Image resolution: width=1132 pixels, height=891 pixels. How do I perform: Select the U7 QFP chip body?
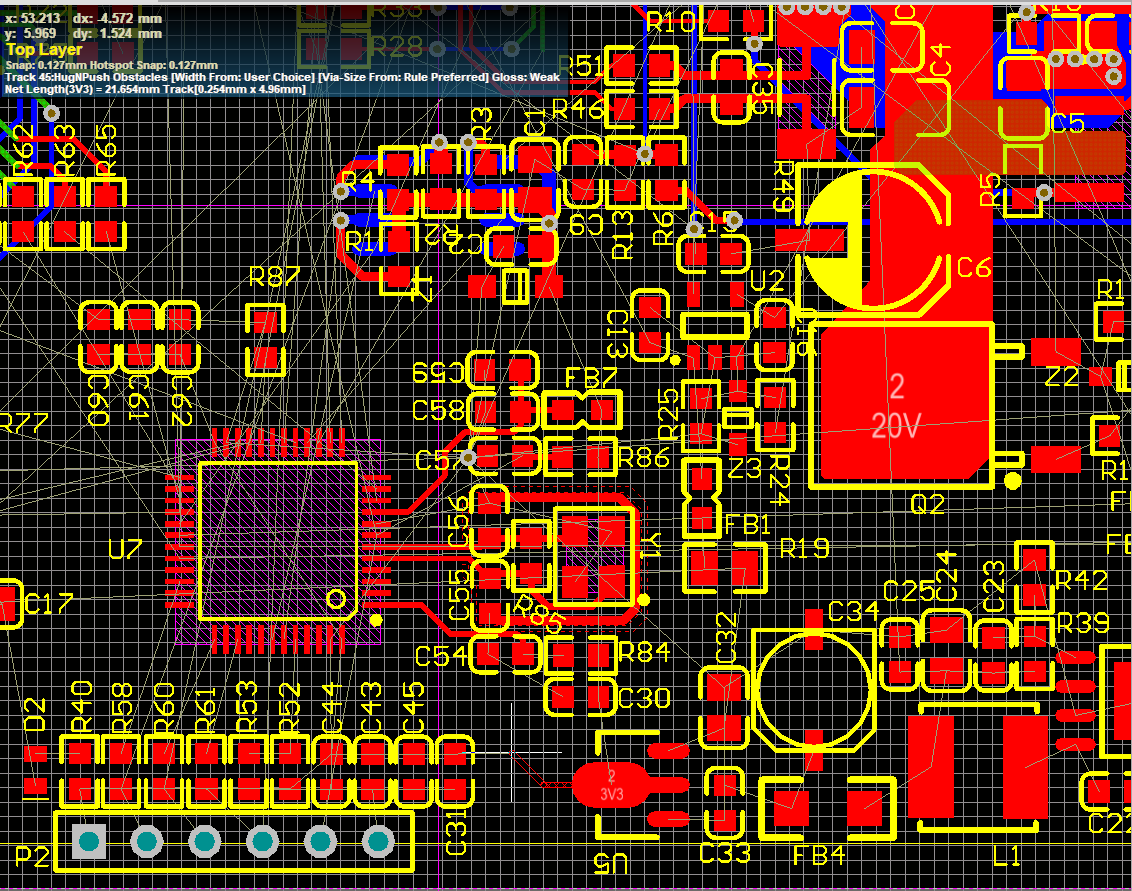[x=278, y=541]
